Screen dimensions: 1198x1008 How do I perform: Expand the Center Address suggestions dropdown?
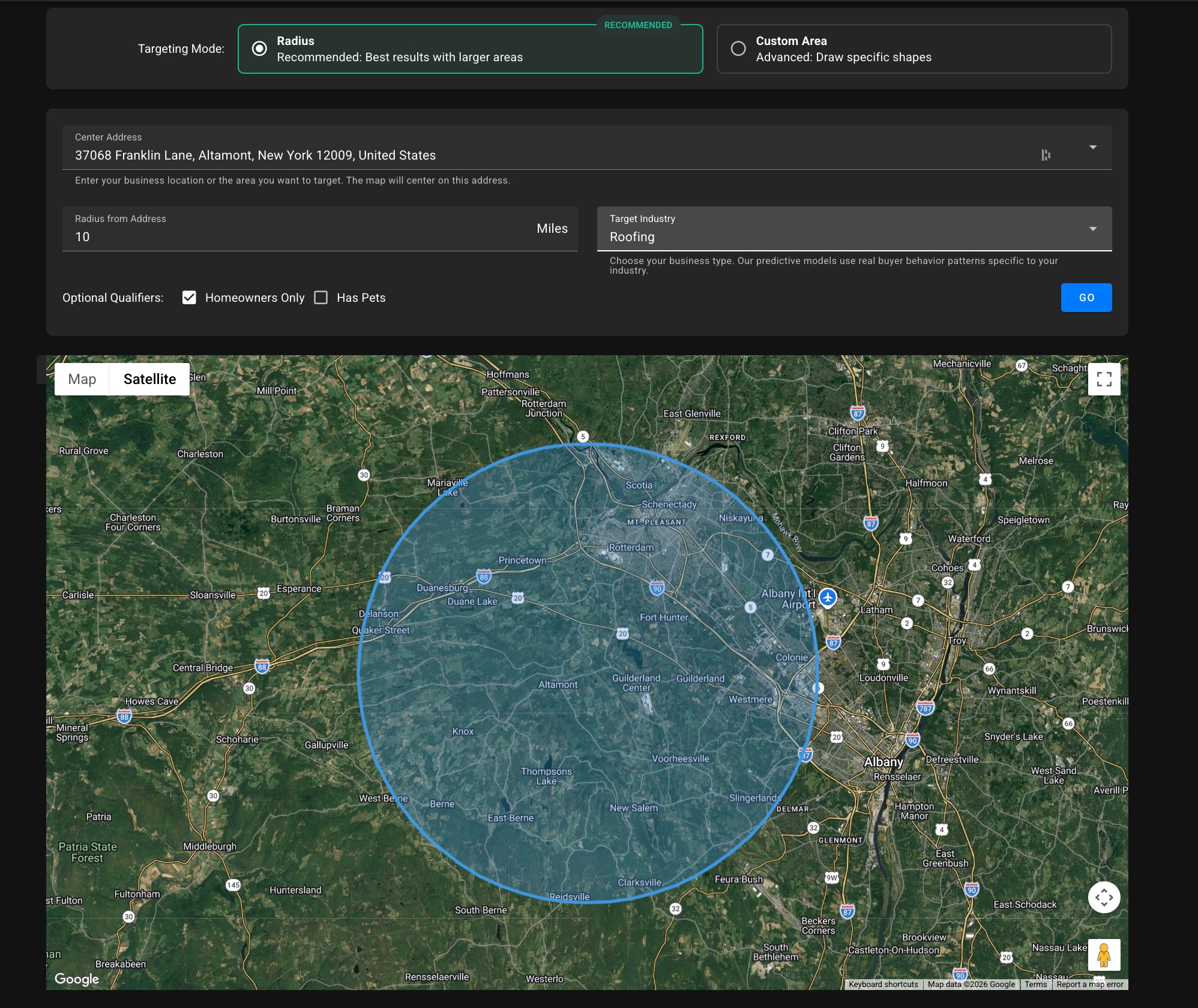tap(1094, 147)
